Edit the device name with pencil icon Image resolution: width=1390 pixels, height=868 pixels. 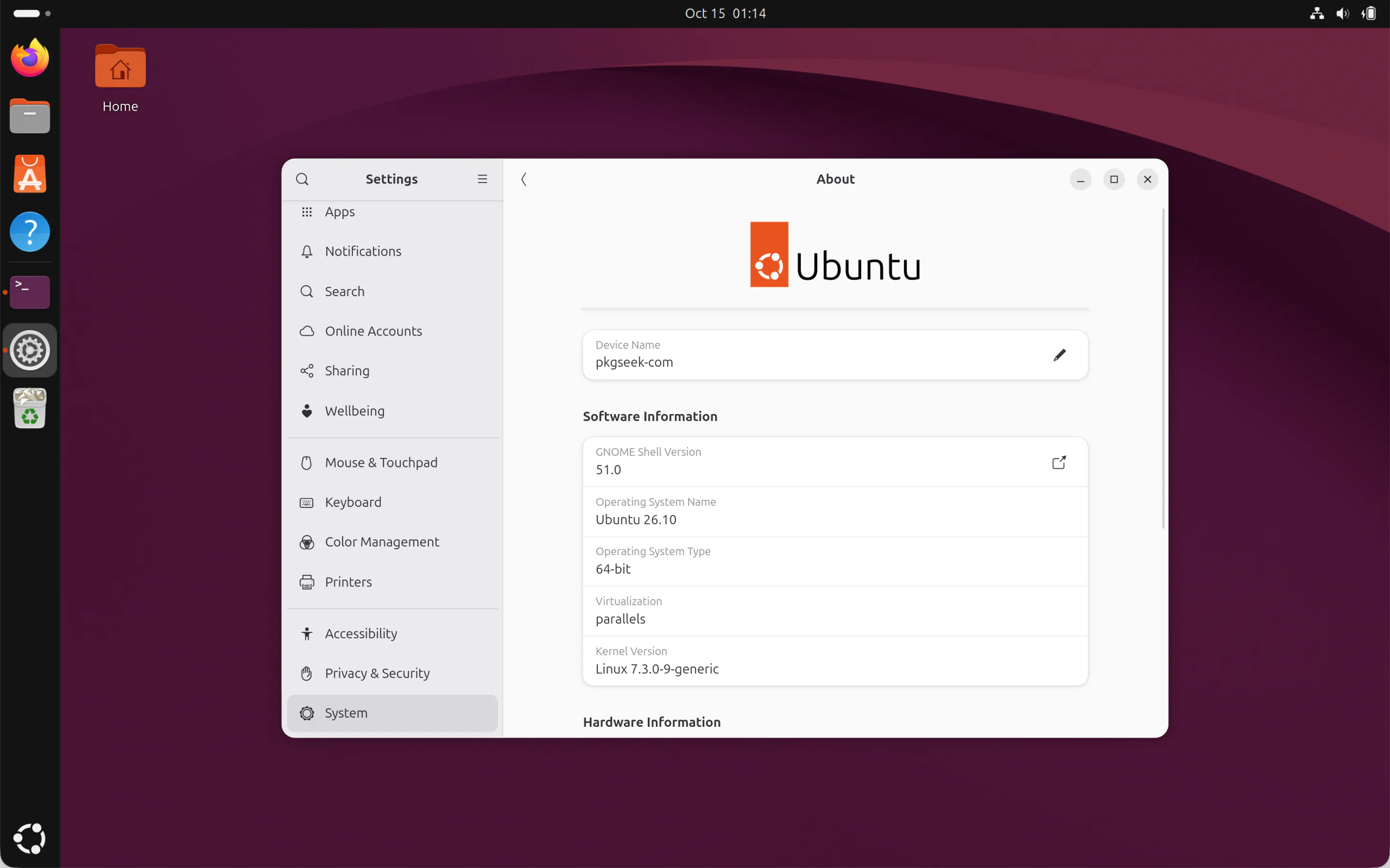[1059, 355]
